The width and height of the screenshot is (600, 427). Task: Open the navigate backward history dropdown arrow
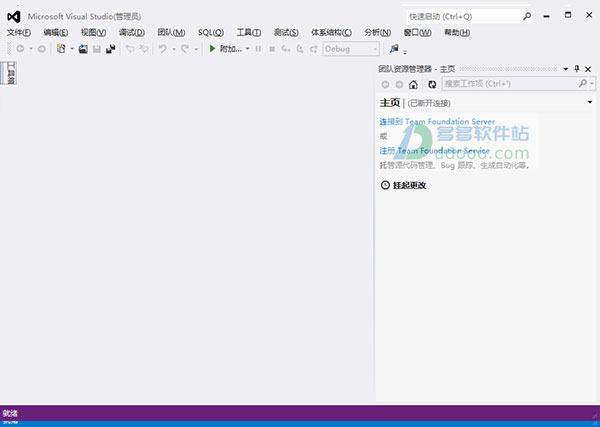coord(31,49)
